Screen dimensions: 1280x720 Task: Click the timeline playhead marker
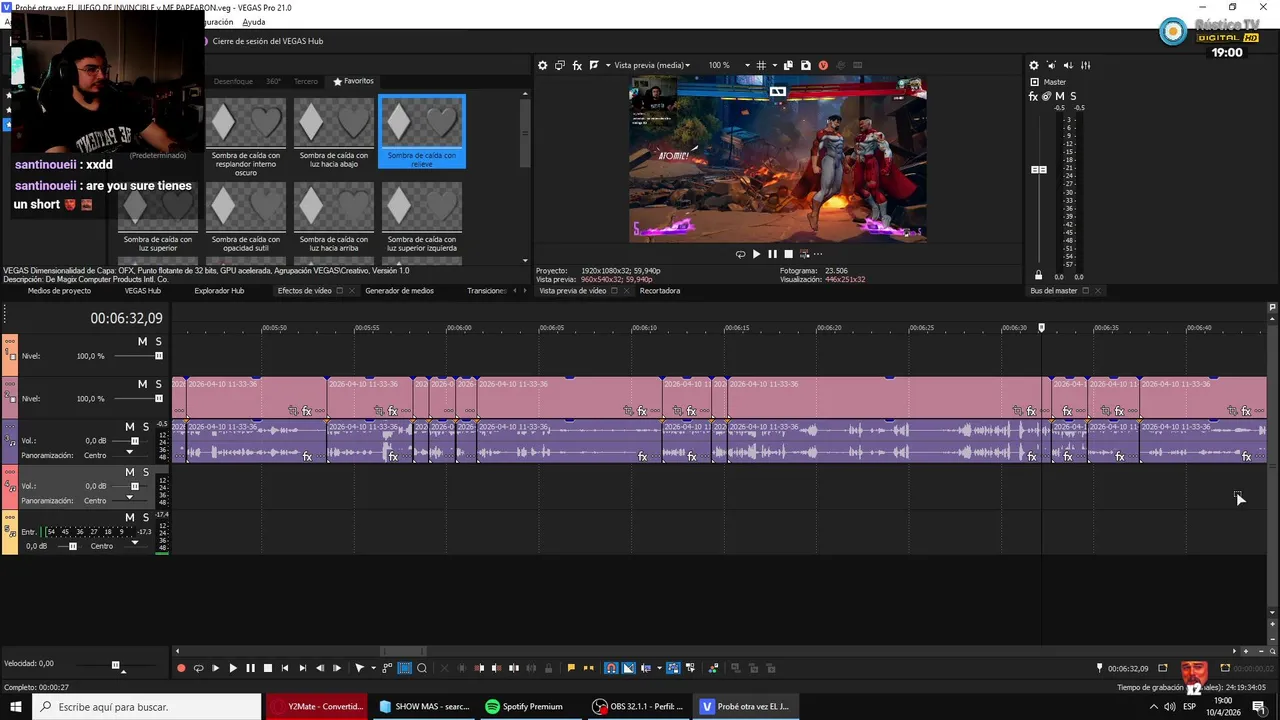tap(1041, 327)
